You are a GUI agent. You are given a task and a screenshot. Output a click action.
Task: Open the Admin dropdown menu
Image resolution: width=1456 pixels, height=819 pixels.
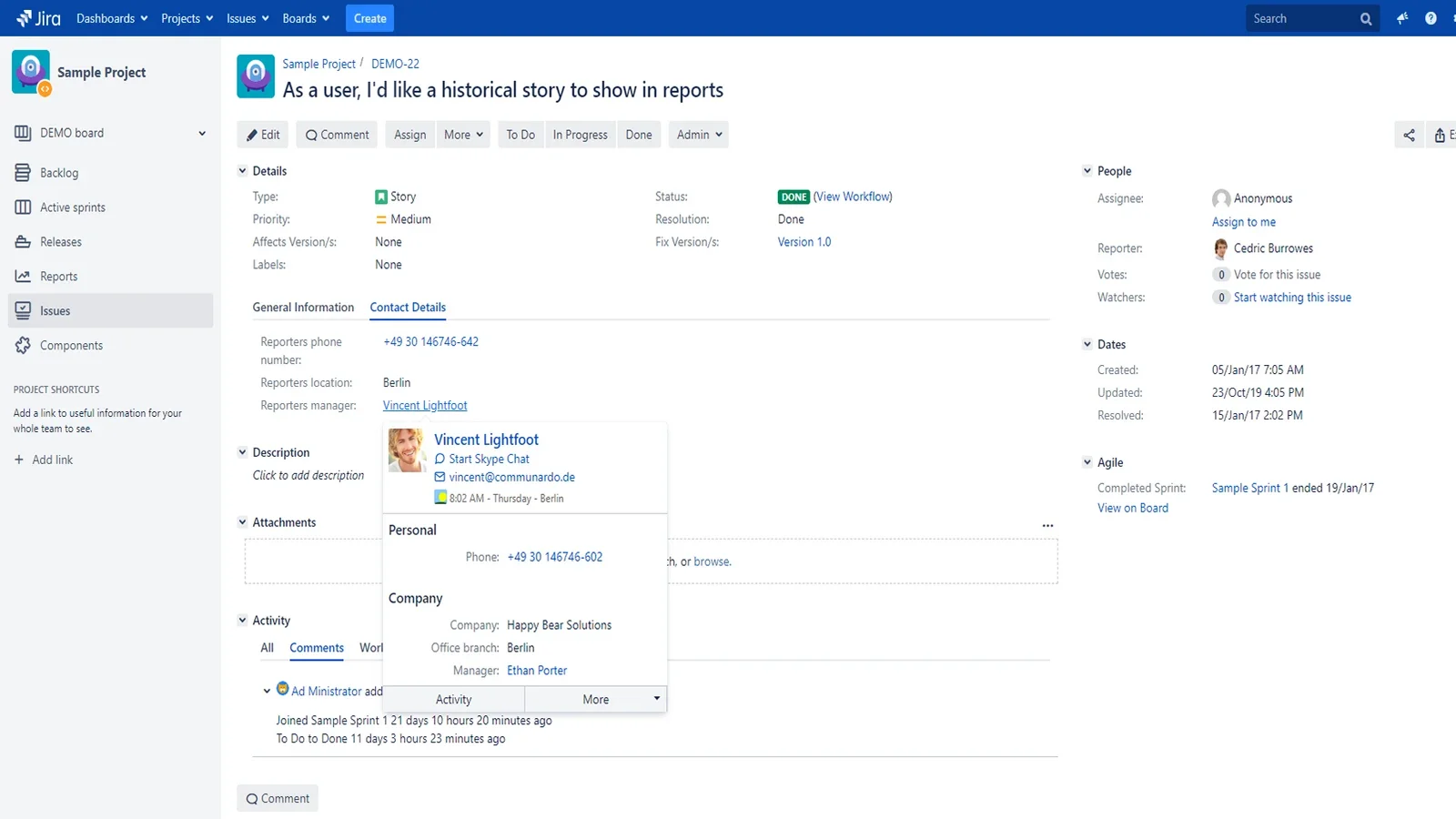tap(699, 135)
